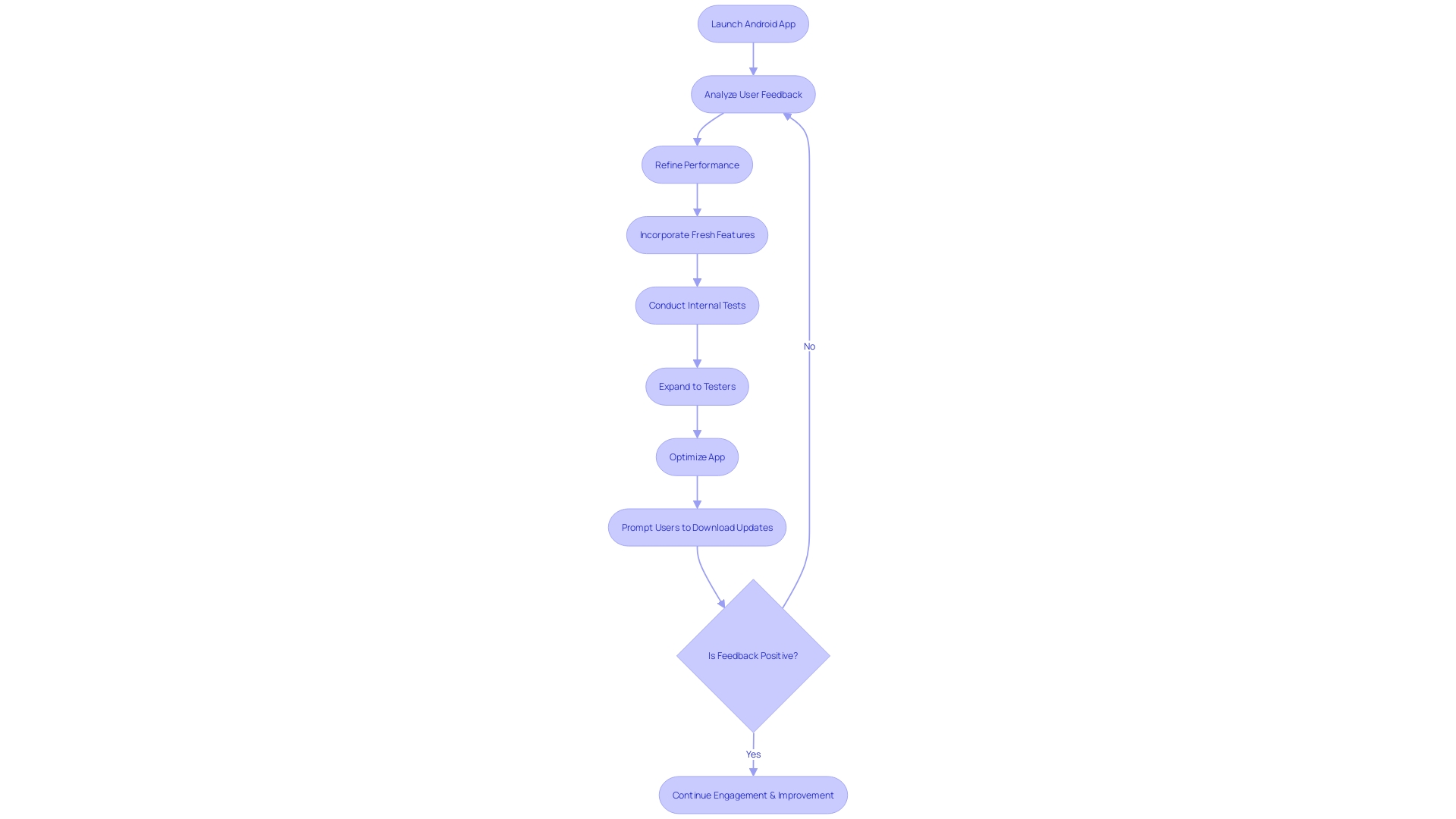Click the Conduct Internal Tests node
Viewport: 1456px width, 819px height.
tap(697, 305)
